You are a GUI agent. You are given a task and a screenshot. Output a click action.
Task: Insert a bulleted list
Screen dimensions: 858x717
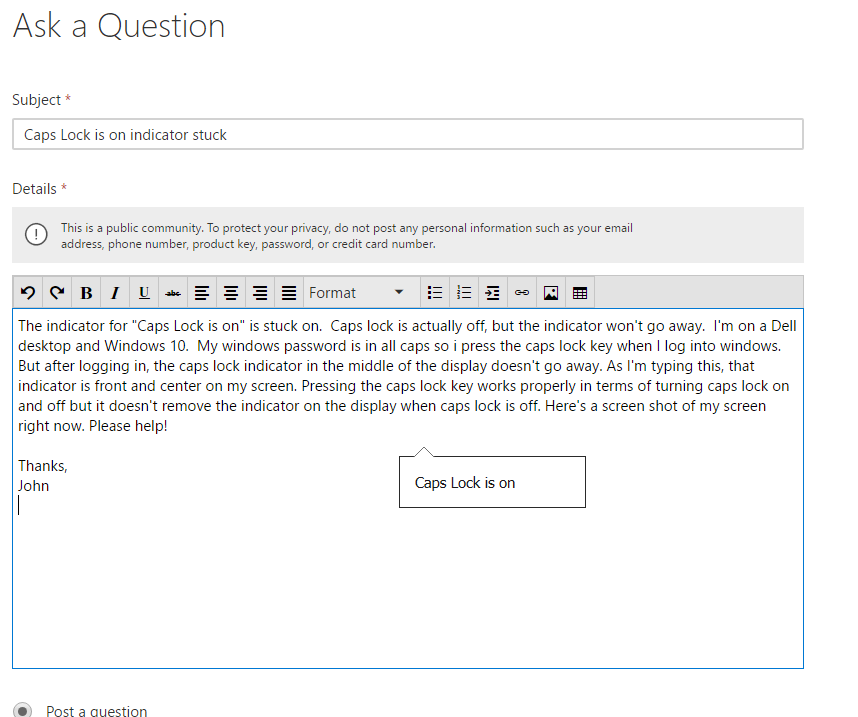click(x=435, y=293)
